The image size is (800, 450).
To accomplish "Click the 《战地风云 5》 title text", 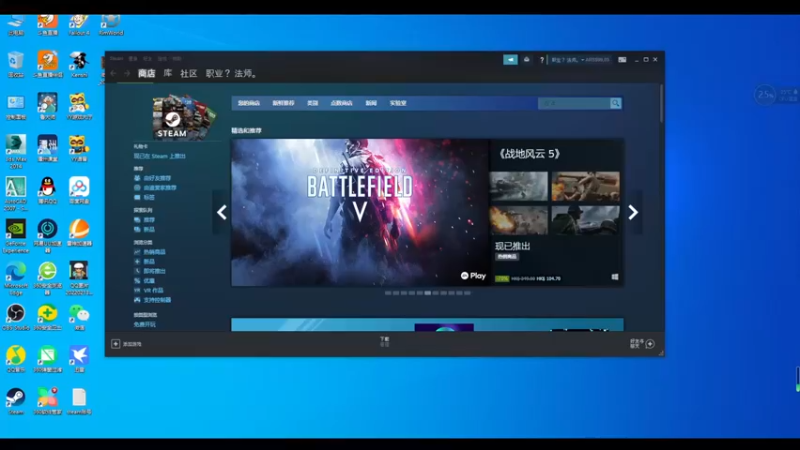I will (x=529, y=154).
